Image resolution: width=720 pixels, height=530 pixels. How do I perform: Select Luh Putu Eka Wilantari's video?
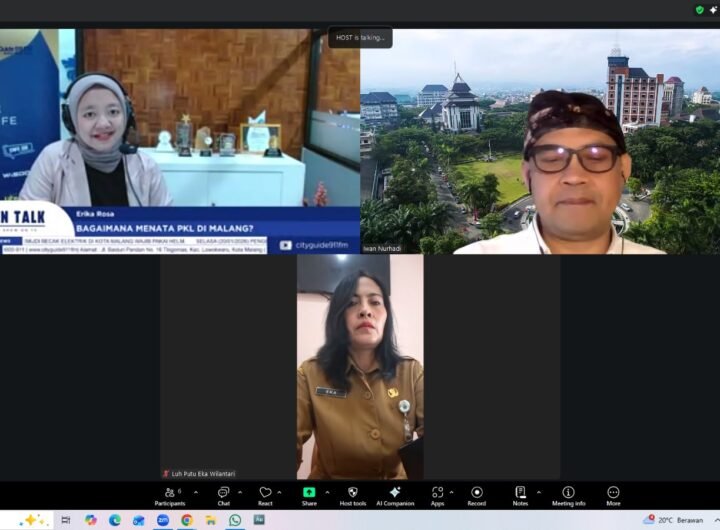(x=360, y=367)
